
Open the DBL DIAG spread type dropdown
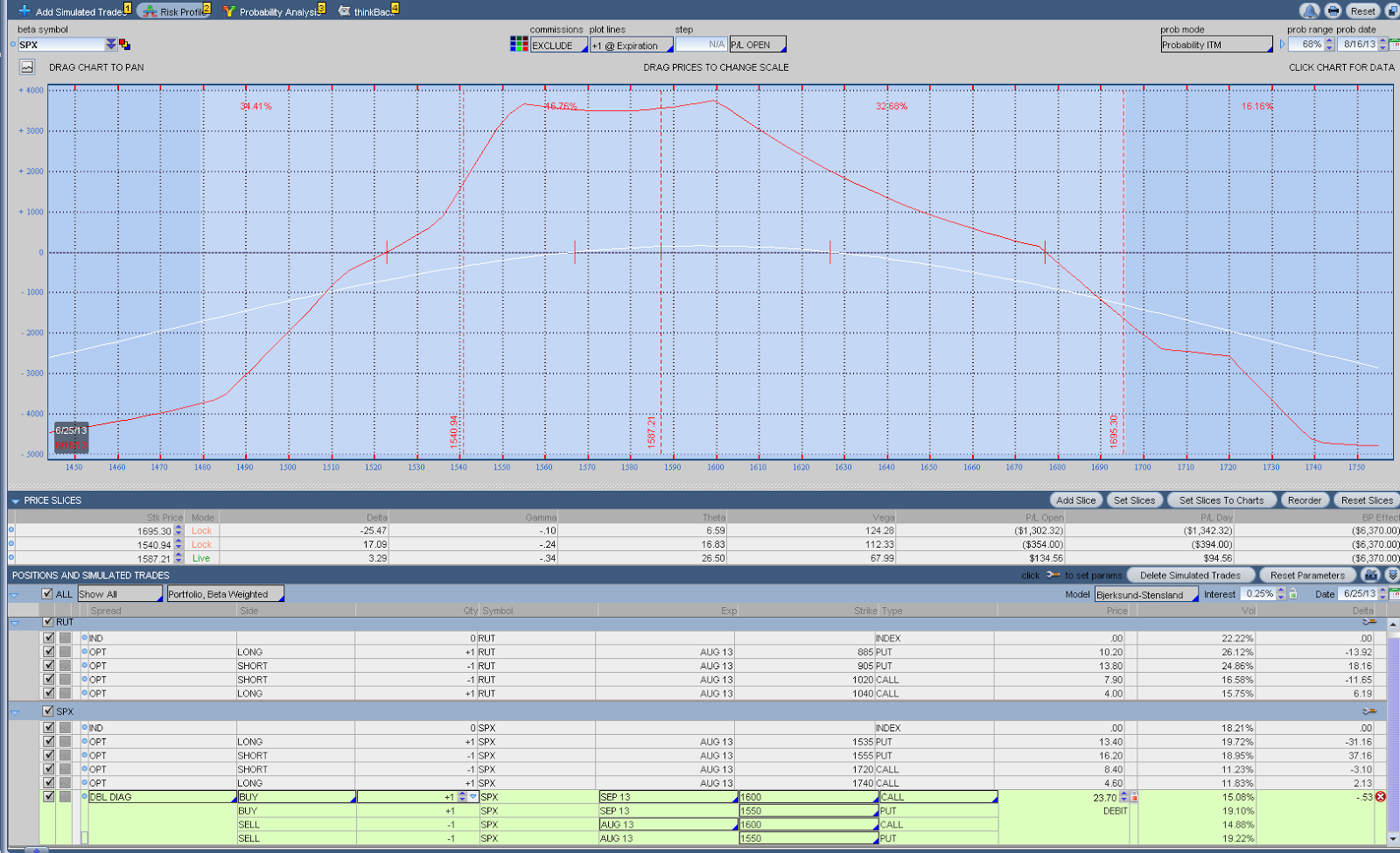point(162,797)
